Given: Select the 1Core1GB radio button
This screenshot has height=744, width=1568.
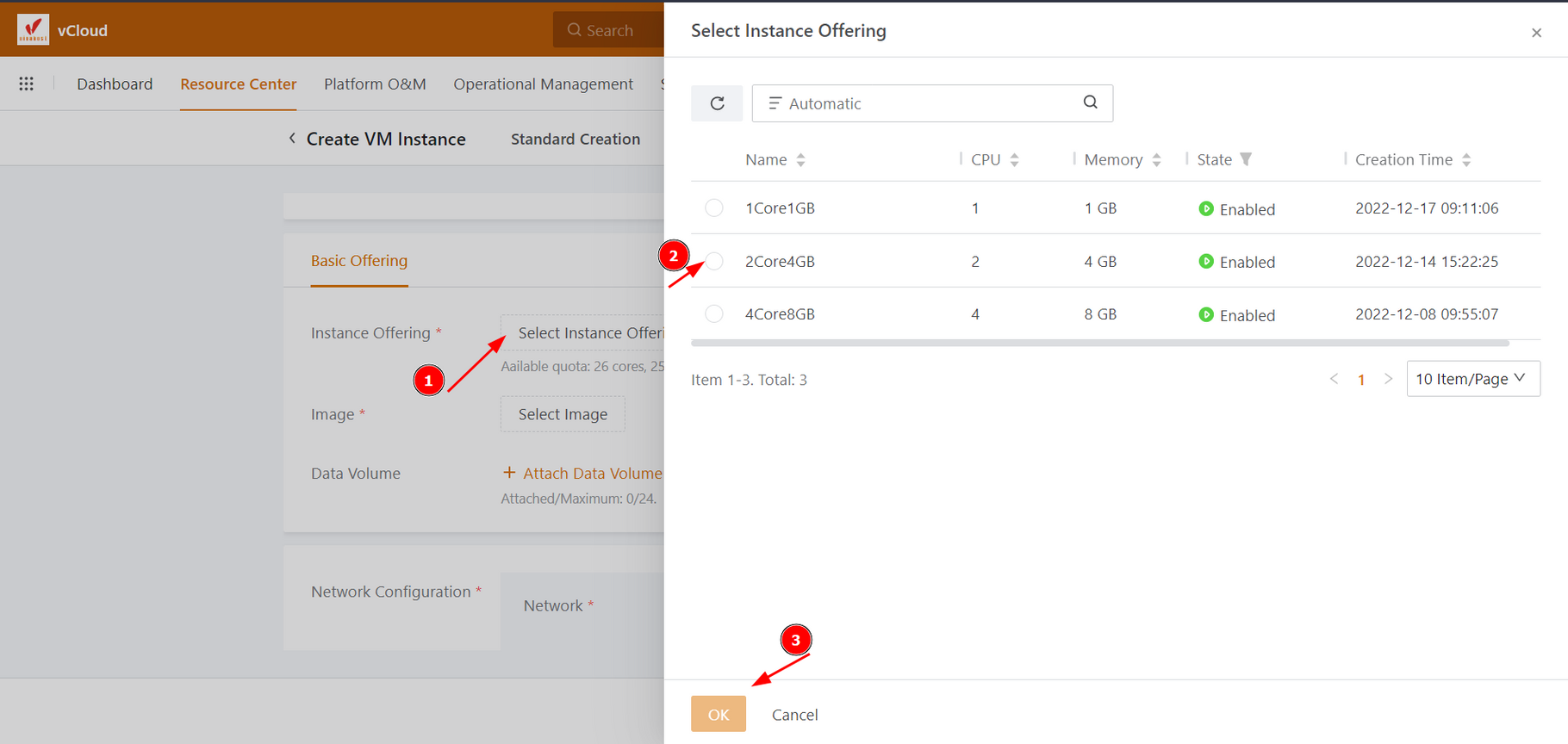Looking at the screenshot, I should [x=714, y=208].
